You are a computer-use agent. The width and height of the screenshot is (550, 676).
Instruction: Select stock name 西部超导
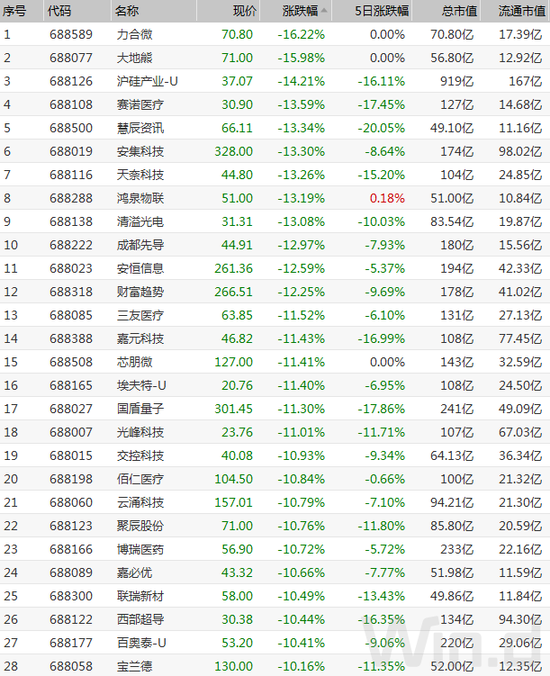140,620
